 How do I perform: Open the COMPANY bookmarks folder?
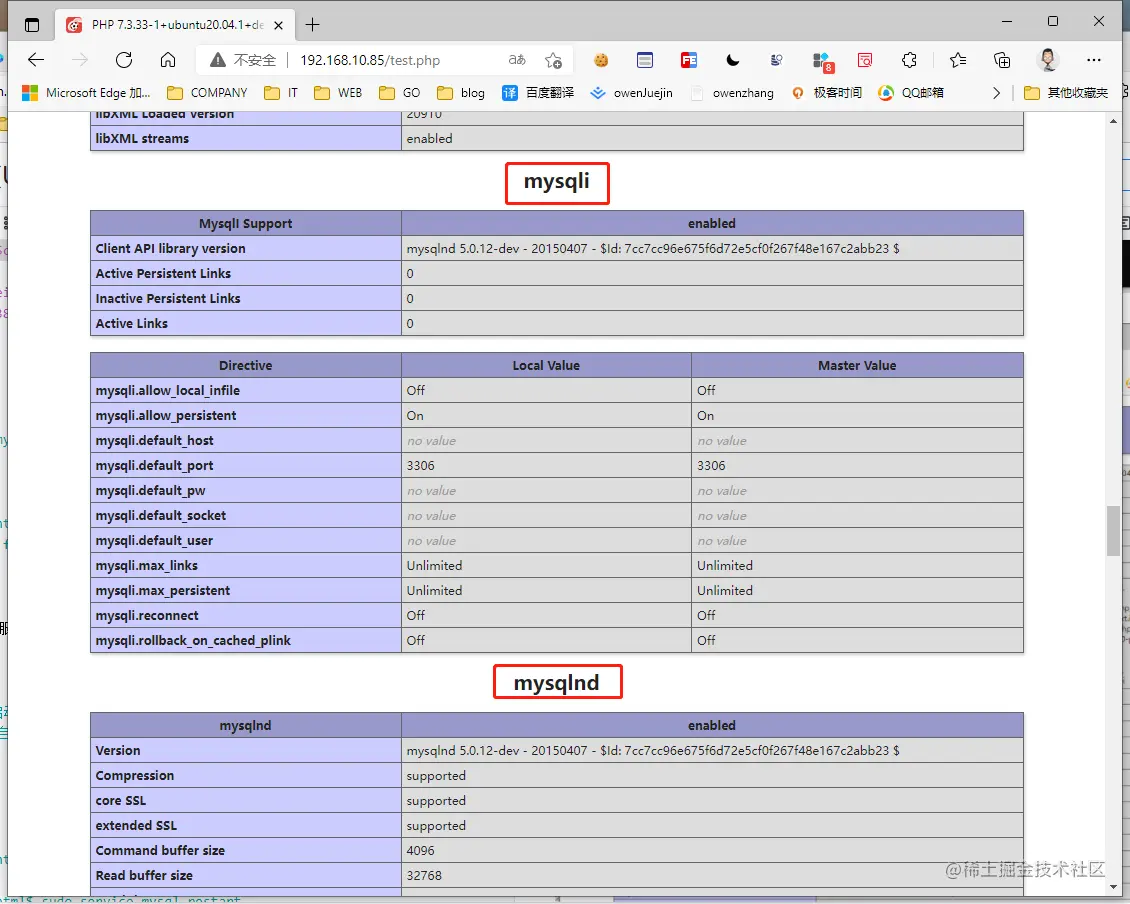207,93
